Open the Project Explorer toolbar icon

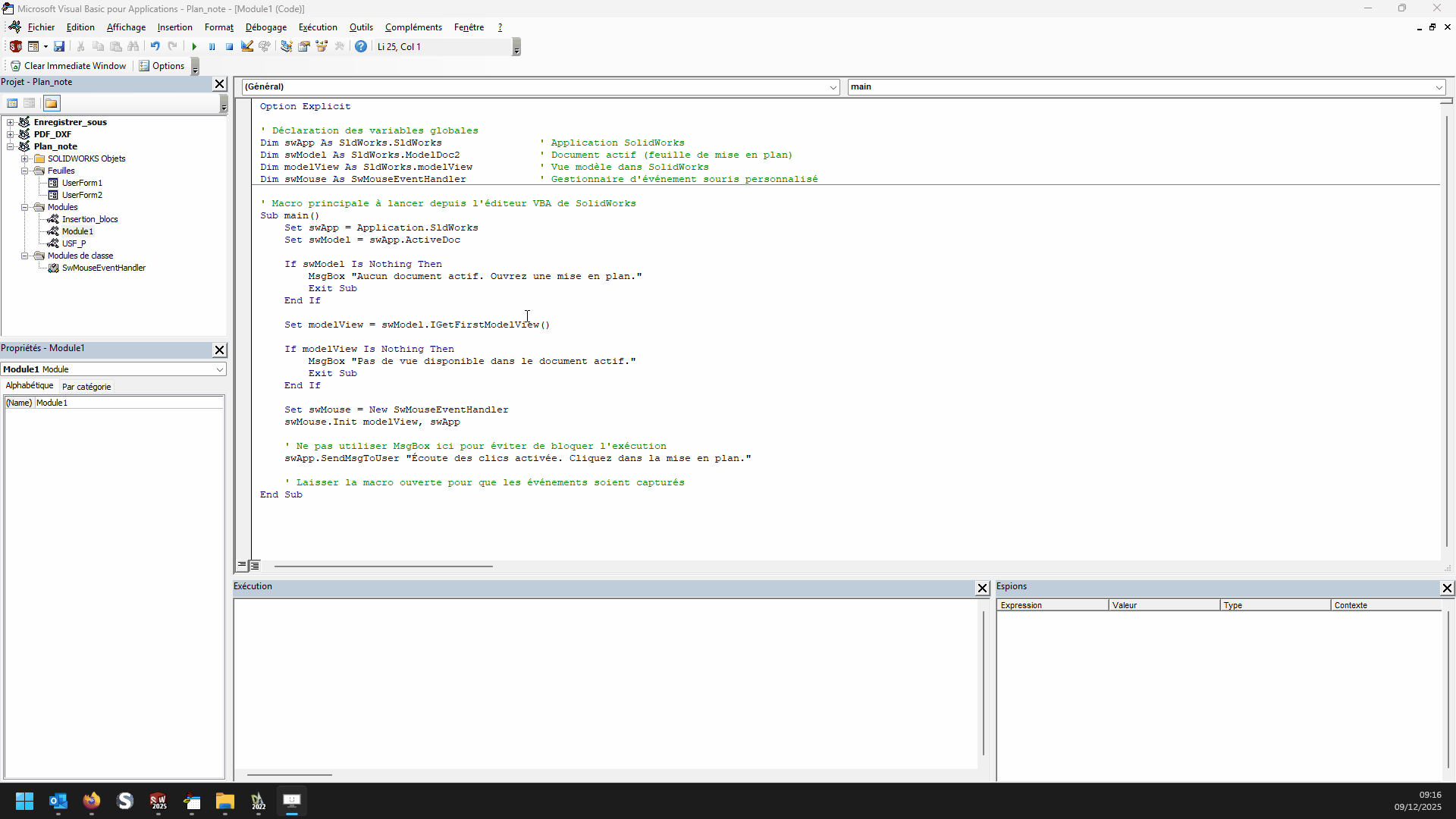pyautogui.click(x=286, y=47)
